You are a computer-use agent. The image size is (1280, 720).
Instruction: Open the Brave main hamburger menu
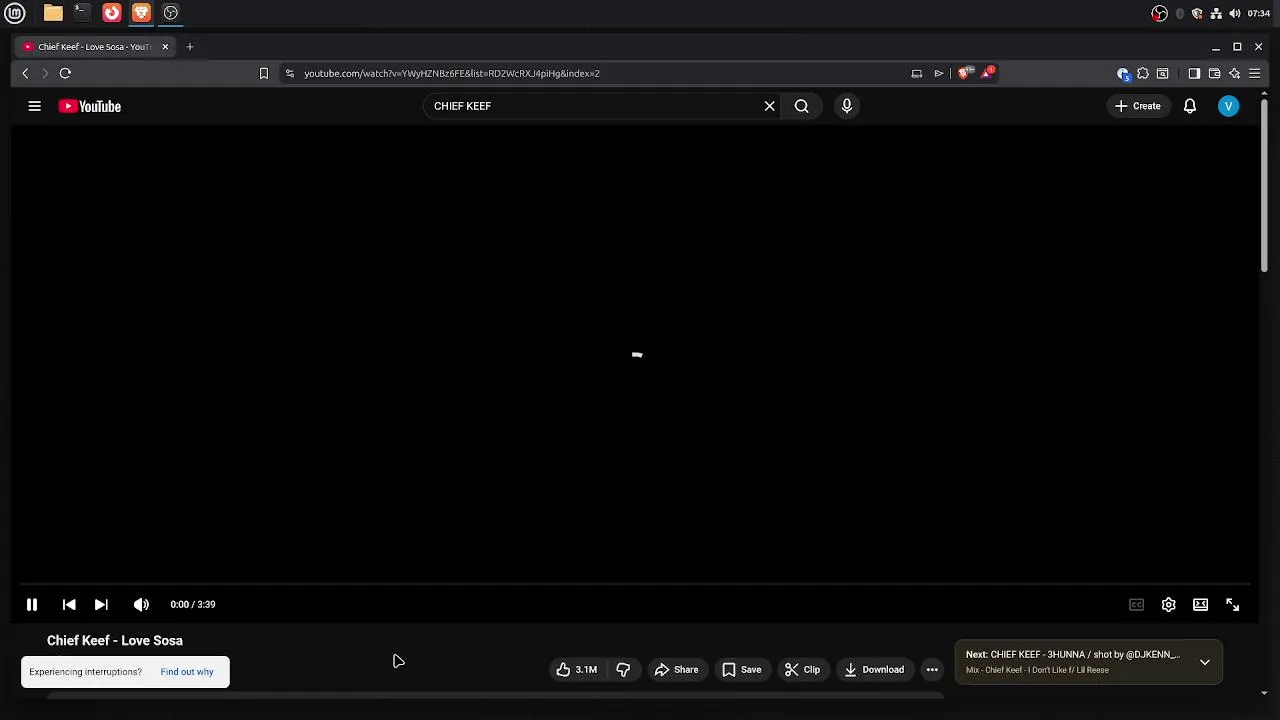pyautogui.click(x=1255, y=73)
